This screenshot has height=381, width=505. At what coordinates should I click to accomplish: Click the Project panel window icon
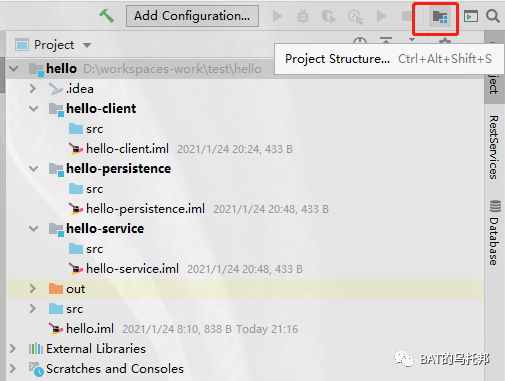pyautogui.click(x=22, y=45)
